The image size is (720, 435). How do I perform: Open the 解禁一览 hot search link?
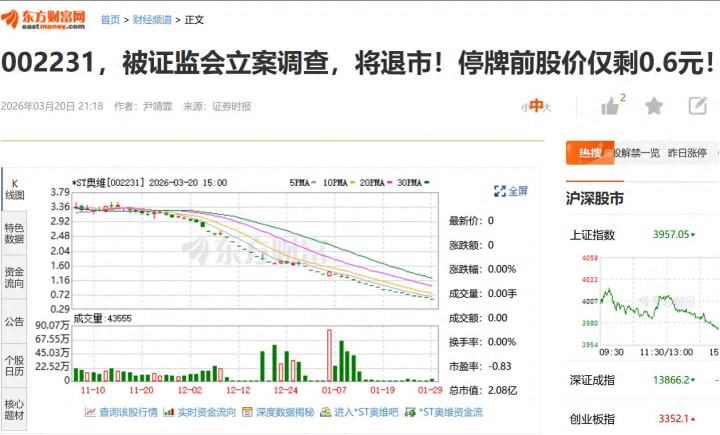(x=637, y=153)
